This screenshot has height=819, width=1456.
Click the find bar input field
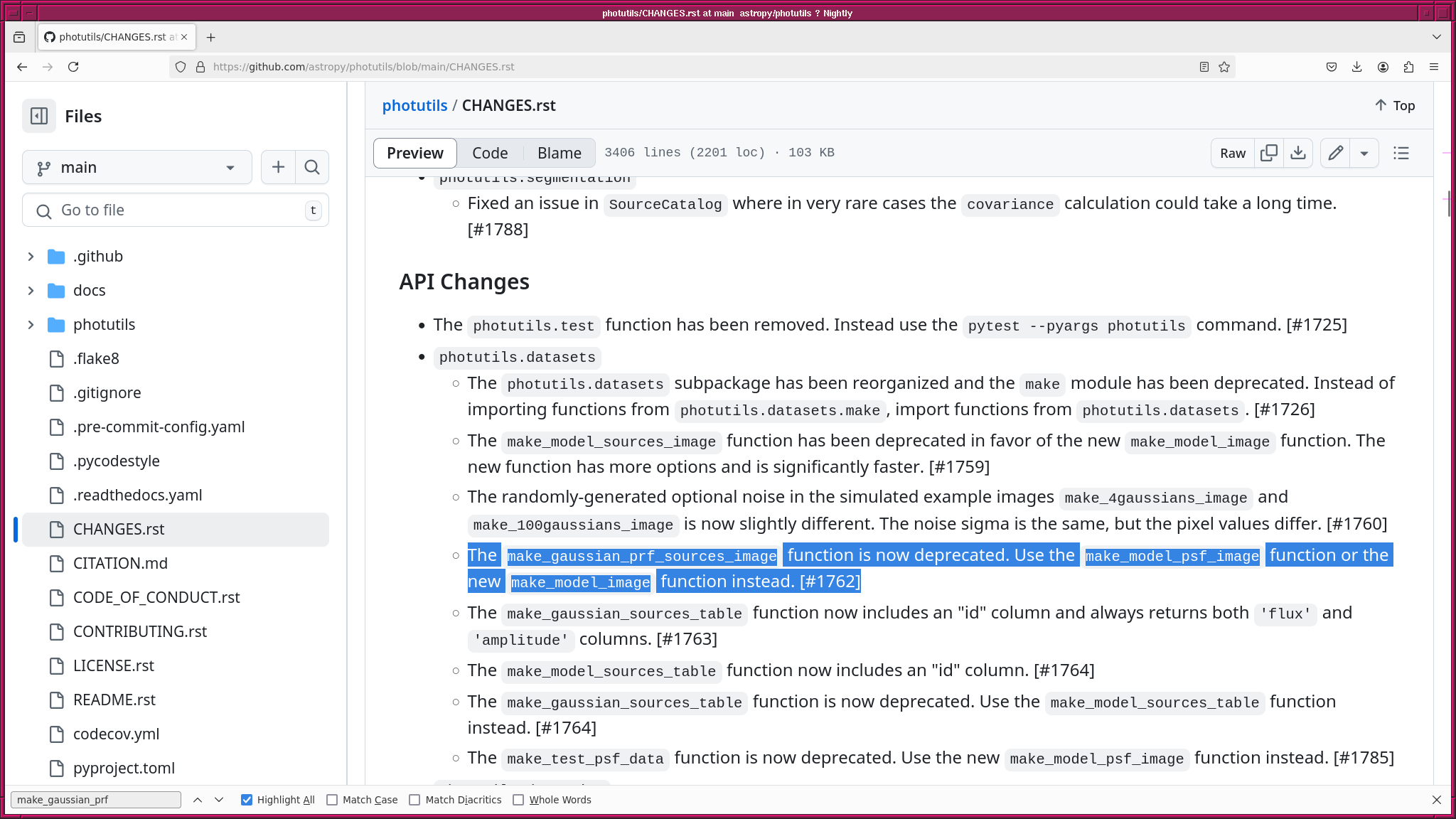96,799
